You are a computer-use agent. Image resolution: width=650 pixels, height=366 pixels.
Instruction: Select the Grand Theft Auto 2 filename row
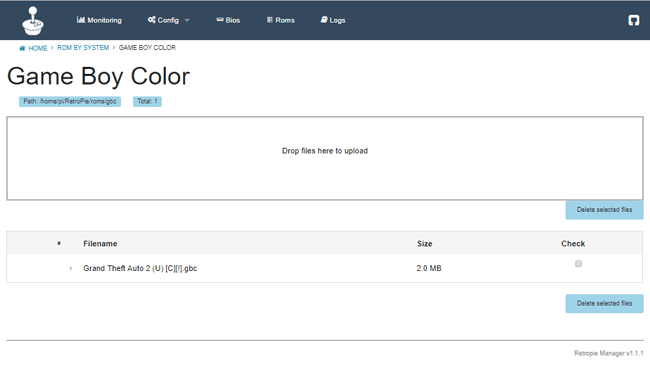coord(325,268)
